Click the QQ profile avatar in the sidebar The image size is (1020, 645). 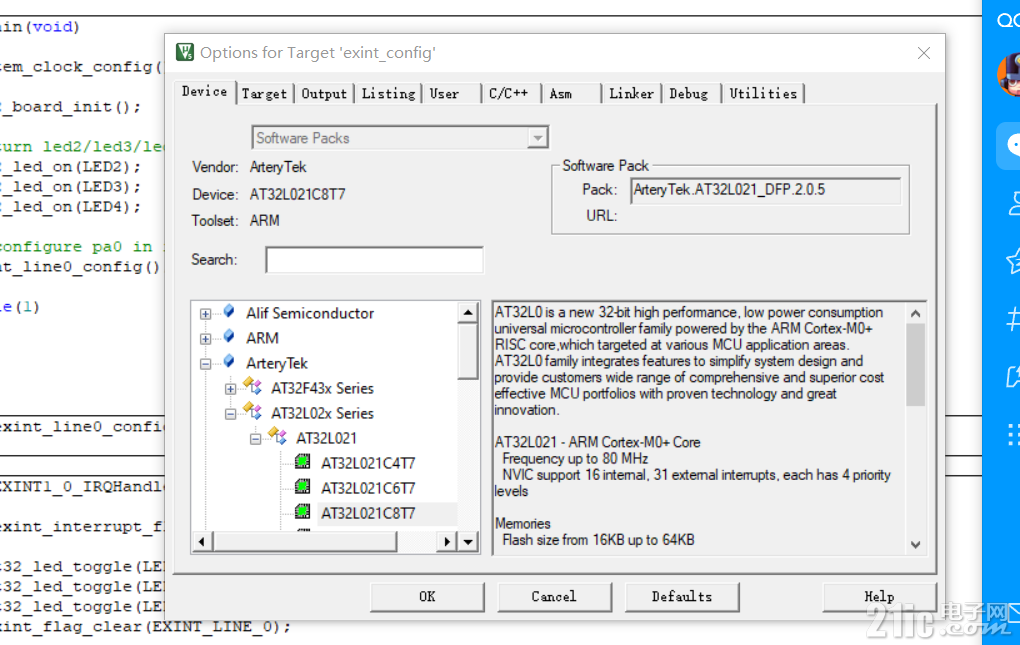(x=1009, y=75)
